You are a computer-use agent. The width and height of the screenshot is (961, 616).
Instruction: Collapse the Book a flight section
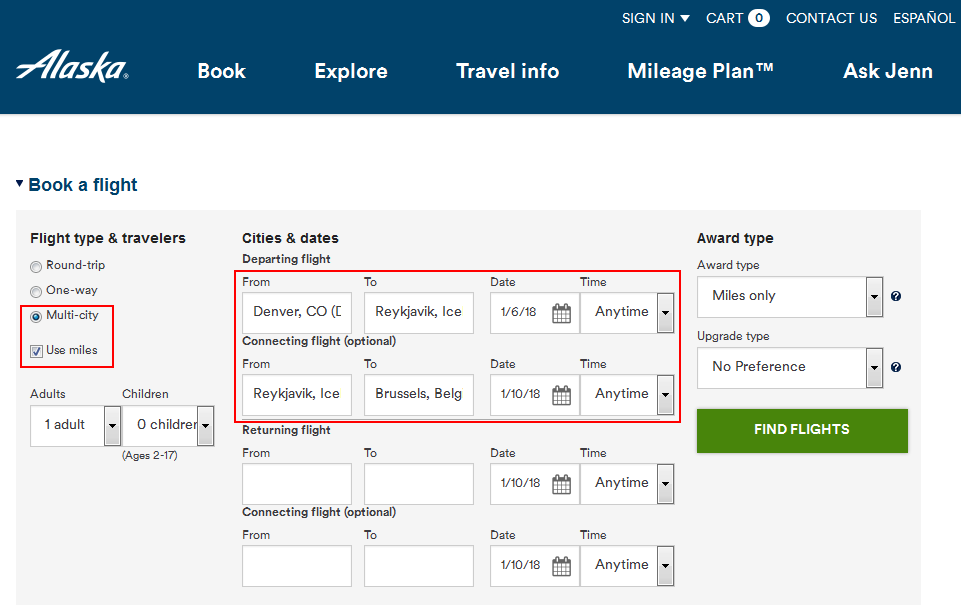click(77, 184)
